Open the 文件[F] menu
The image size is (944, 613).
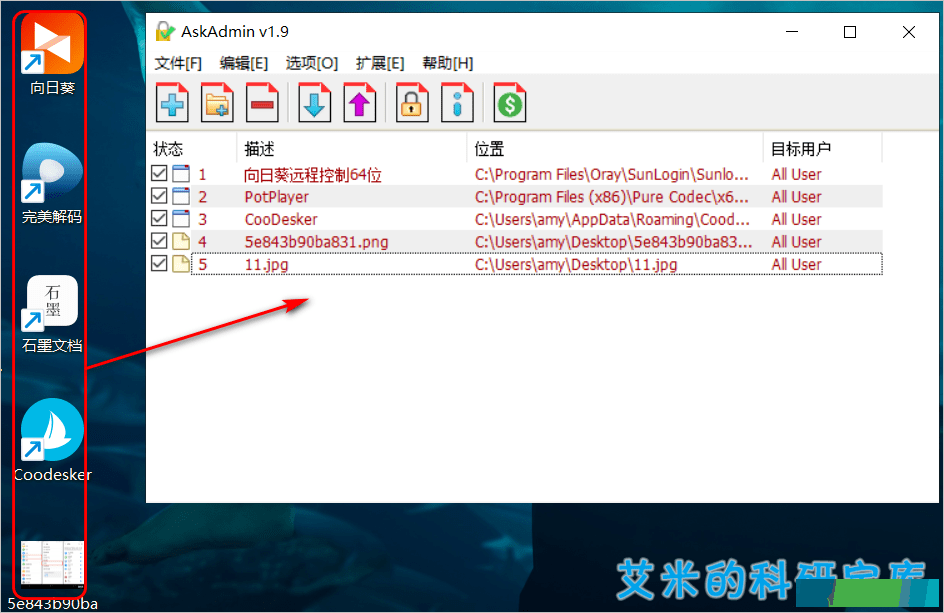[x=178, y=63]
